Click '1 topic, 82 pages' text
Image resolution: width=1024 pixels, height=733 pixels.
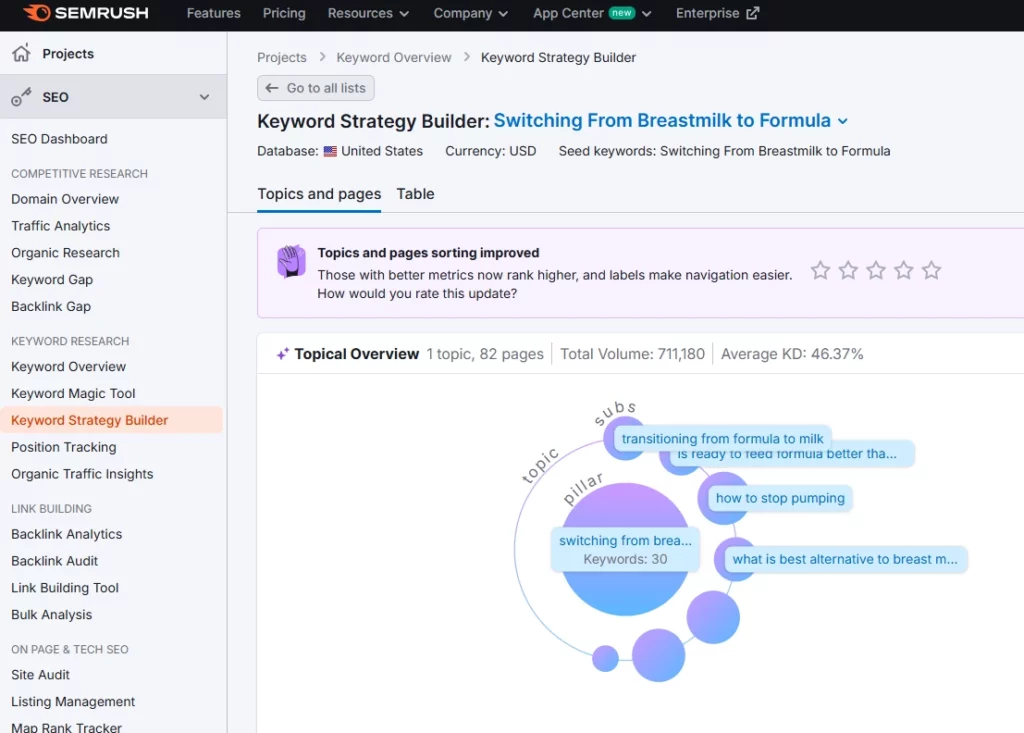pos(485,353)
